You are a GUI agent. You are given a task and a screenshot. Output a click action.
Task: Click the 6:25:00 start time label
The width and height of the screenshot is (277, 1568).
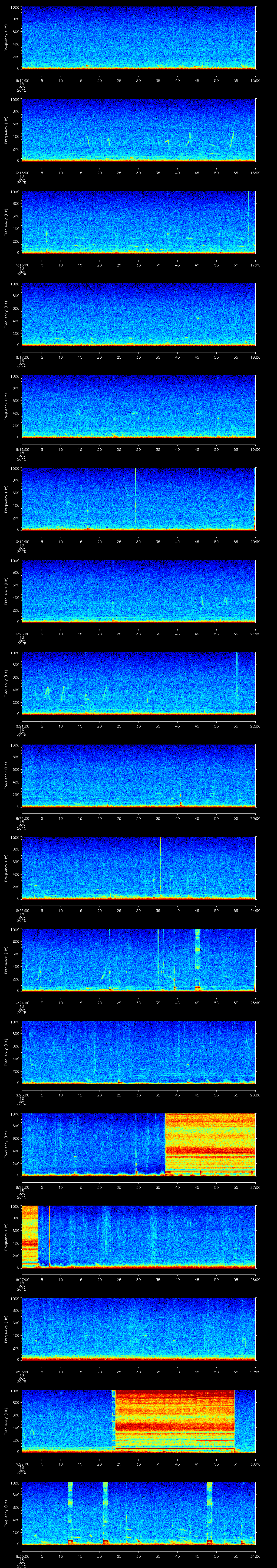(22, 1095)
